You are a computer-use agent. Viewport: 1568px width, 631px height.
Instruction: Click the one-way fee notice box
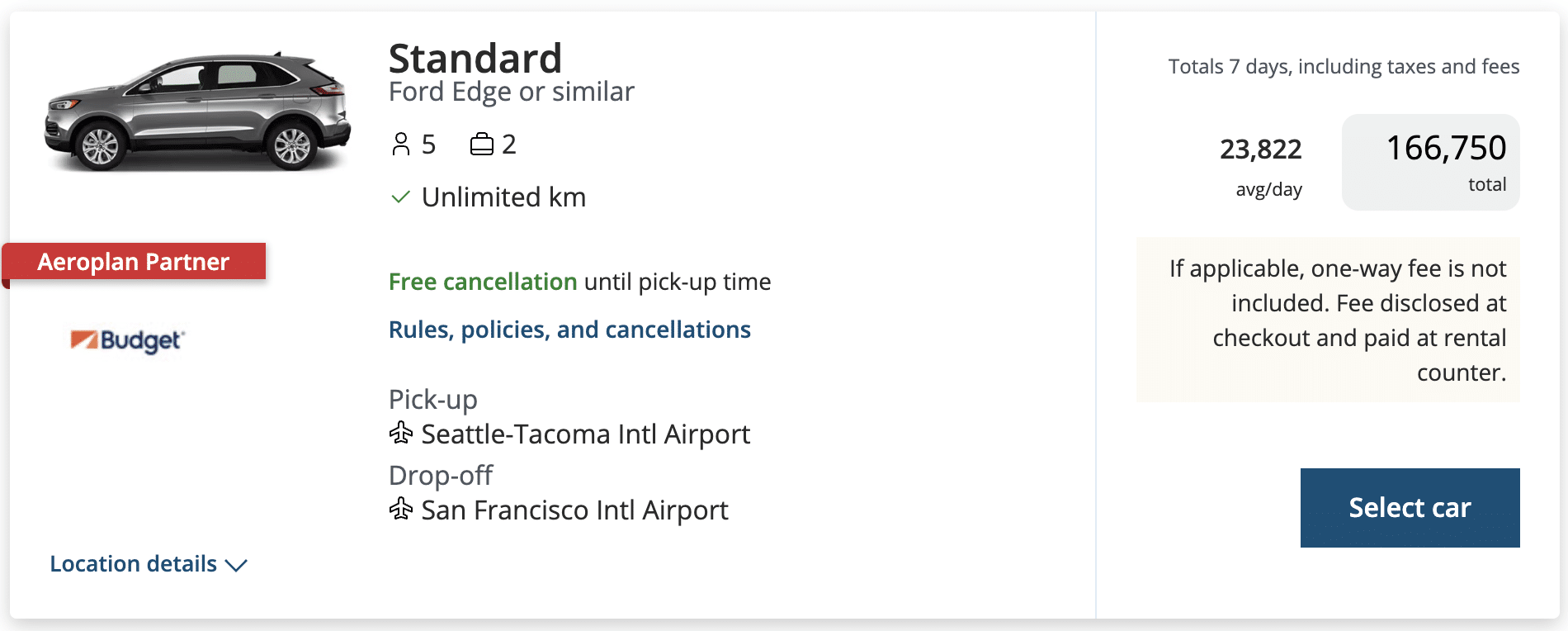point(1328,320)
